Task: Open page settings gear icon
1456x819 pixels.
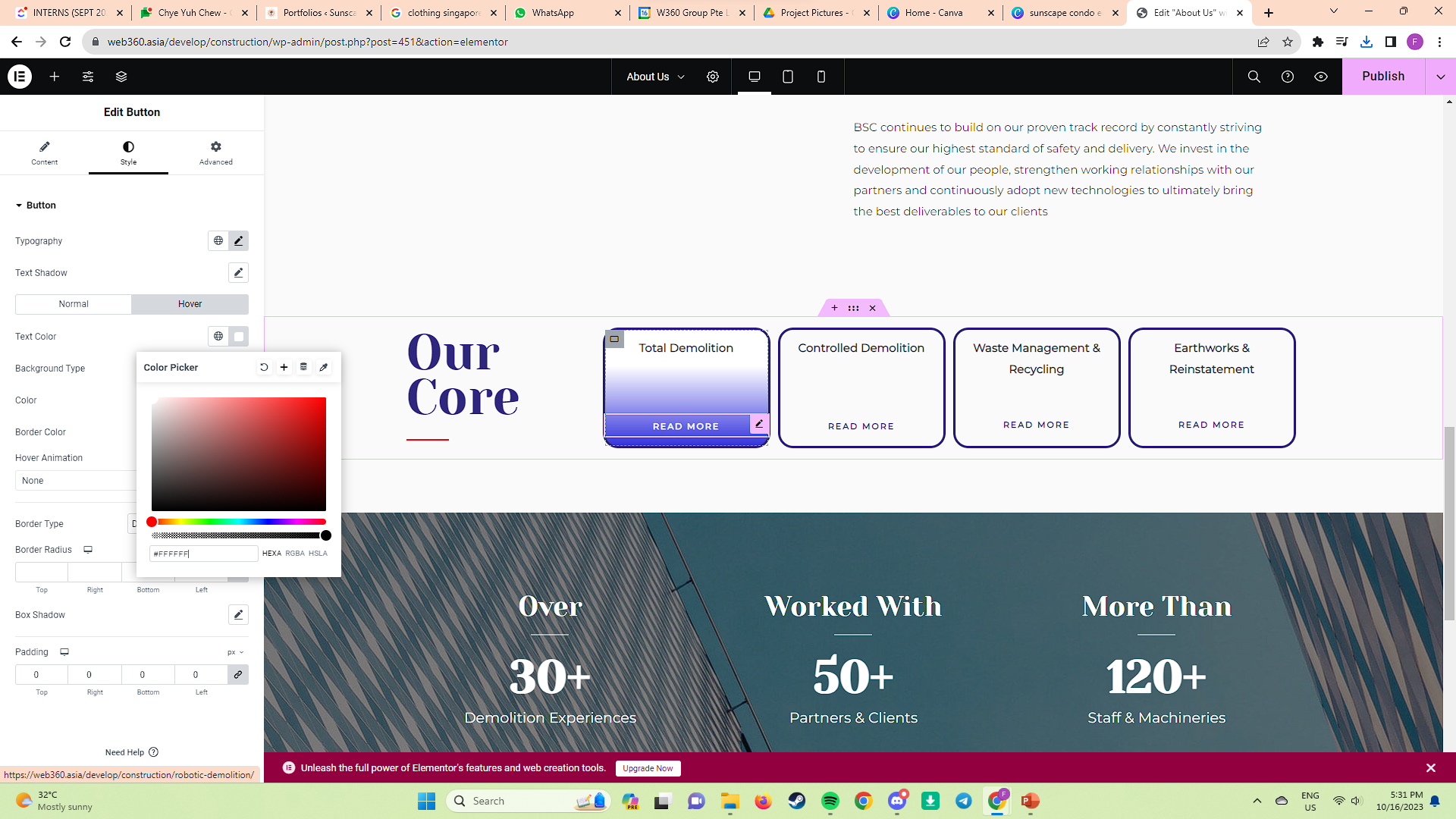Action: click(713, 77)
